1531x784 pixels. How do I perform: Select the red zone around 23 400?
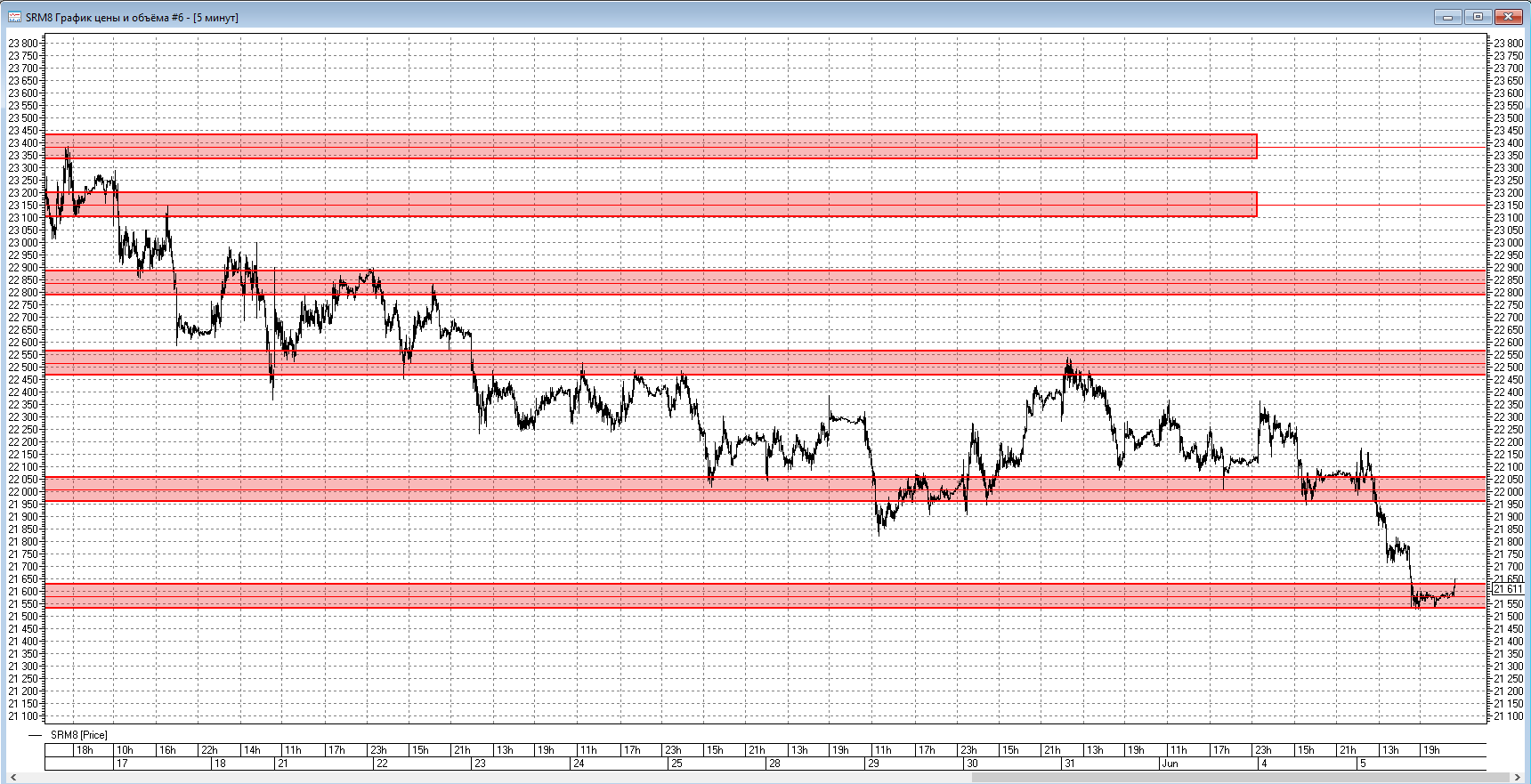651,146
